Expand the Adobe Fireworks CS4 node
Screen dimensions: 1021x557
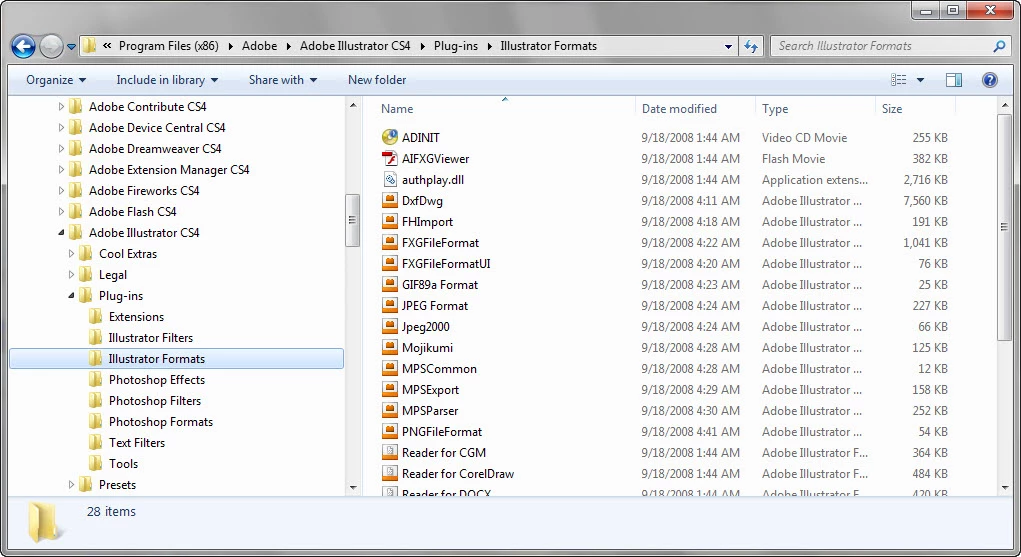click(61, 191)
